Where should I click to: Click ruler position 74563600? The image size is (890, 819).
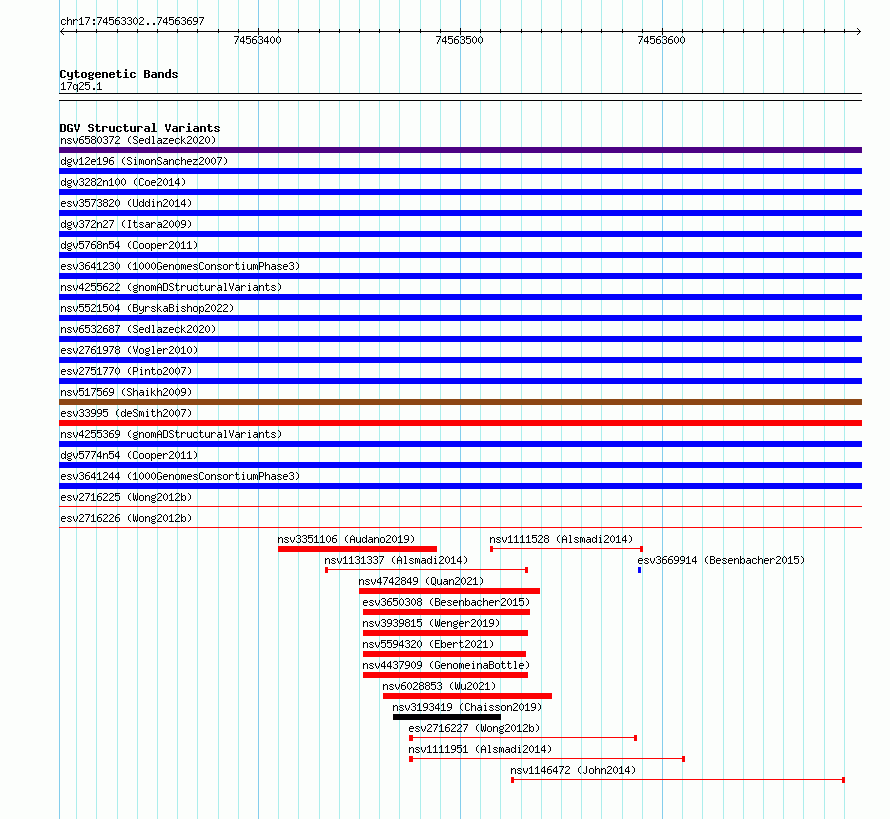(661, 40)
